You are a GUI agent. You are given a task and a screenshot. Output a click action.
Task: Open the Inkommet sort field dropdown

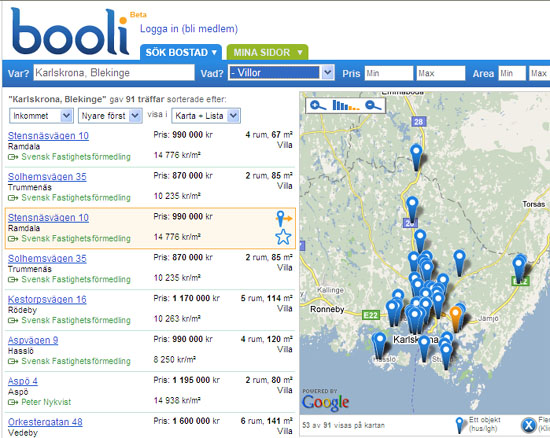pyautogui.click(x=41, y=116)
